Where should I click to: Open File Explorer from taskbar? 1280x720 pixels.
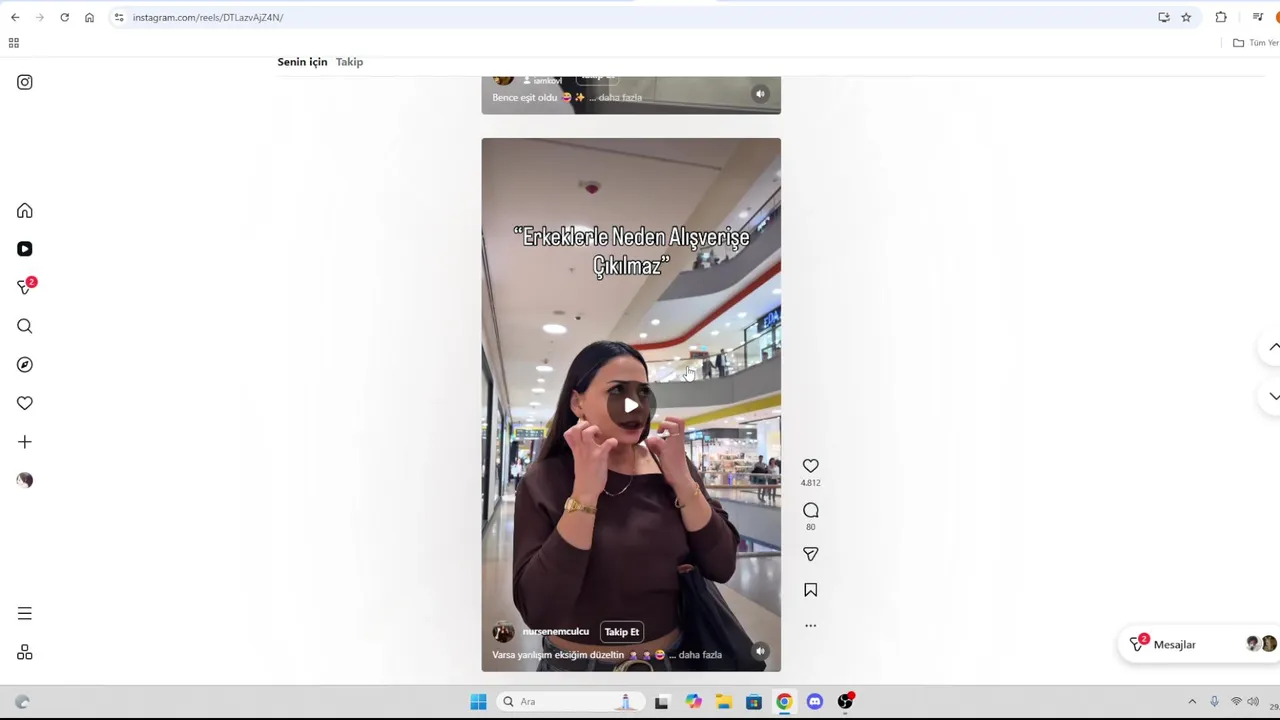723,702
